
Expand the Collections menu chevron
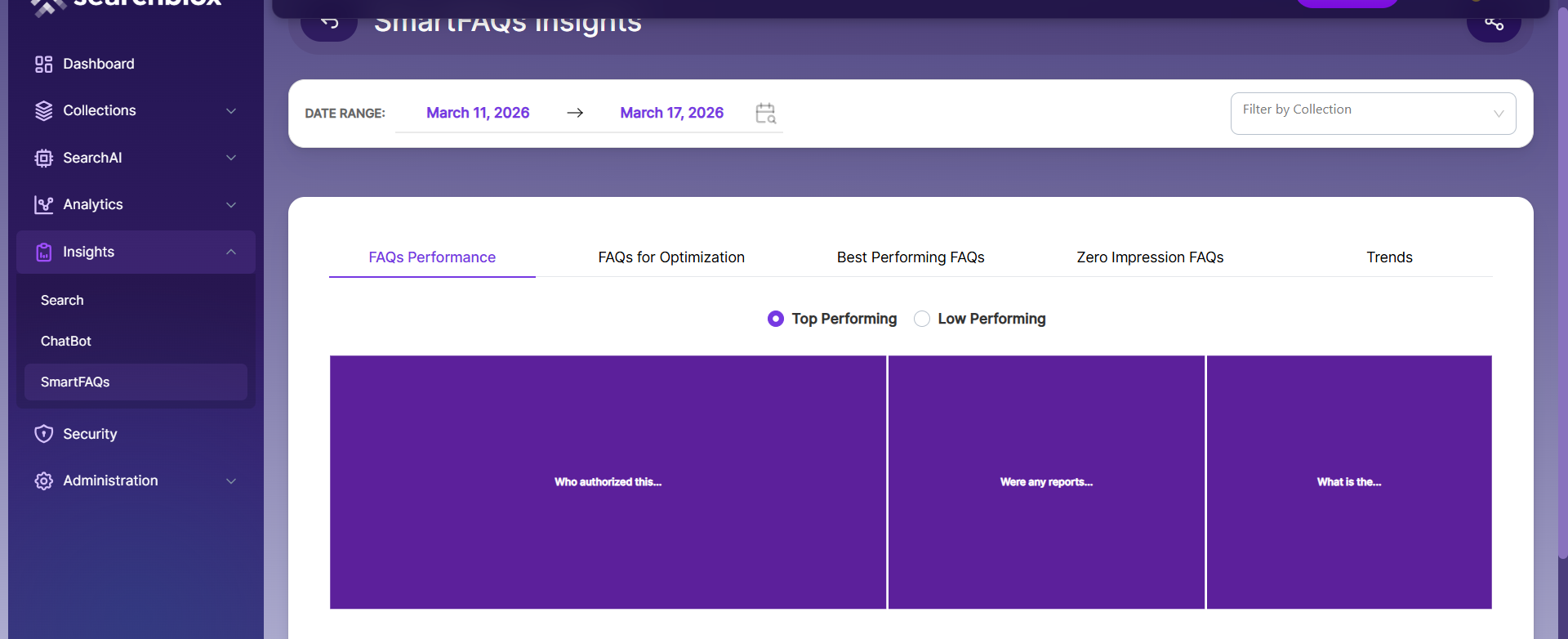tap(231, 111)
